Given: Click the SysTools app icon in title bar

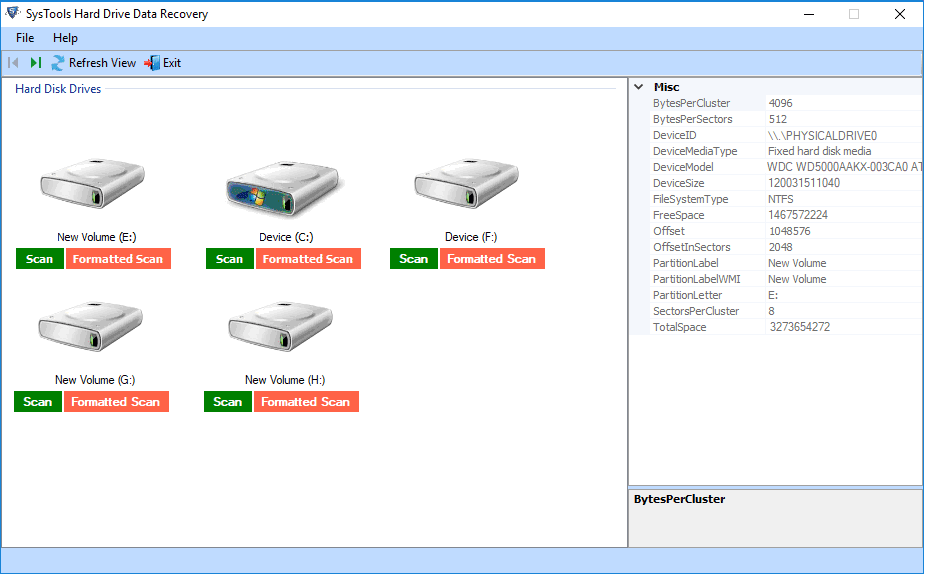Looking at the screenshot, I should pyautogui.click(x=12, y=14).
